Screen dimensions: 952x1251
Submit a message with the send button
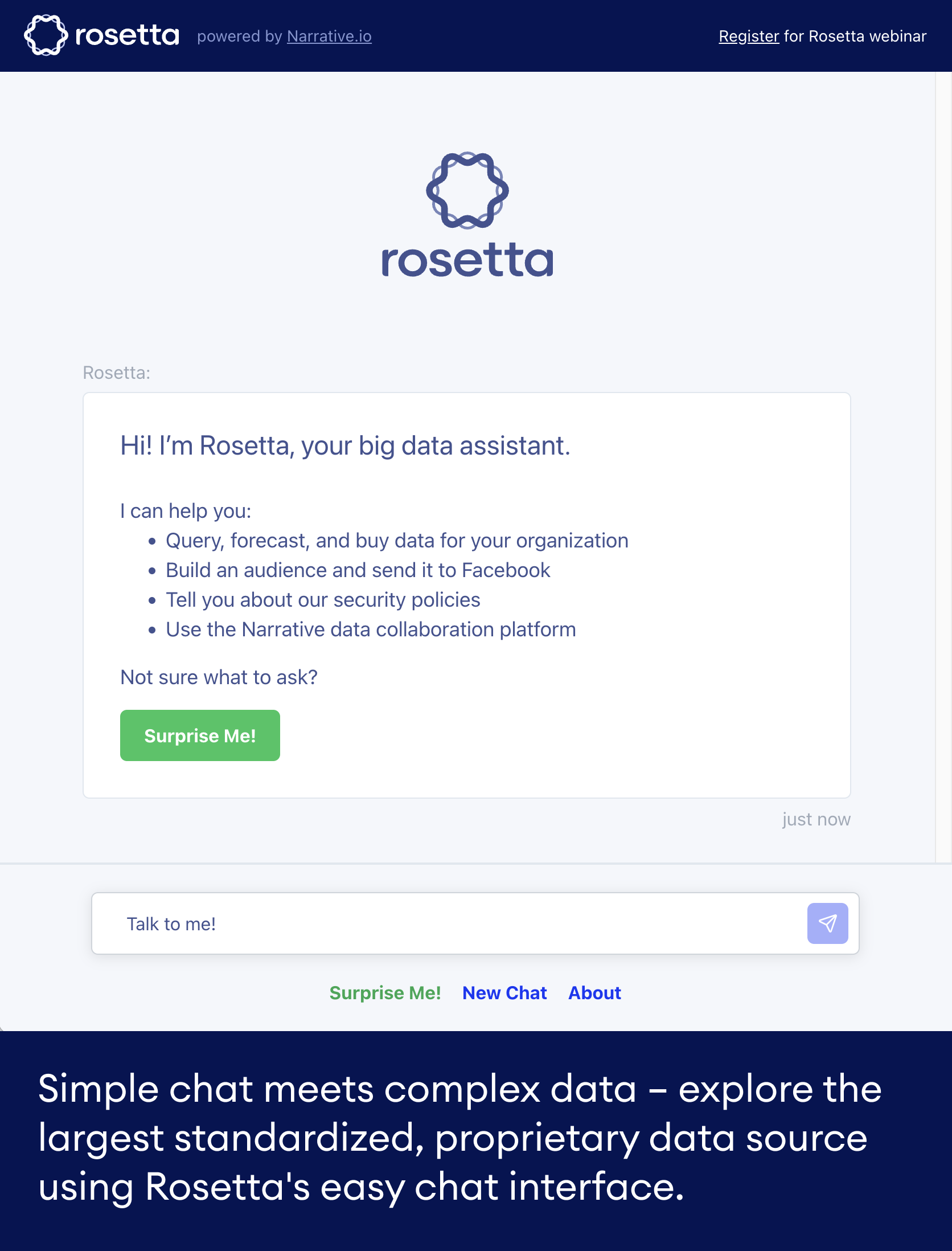[828, 923]
